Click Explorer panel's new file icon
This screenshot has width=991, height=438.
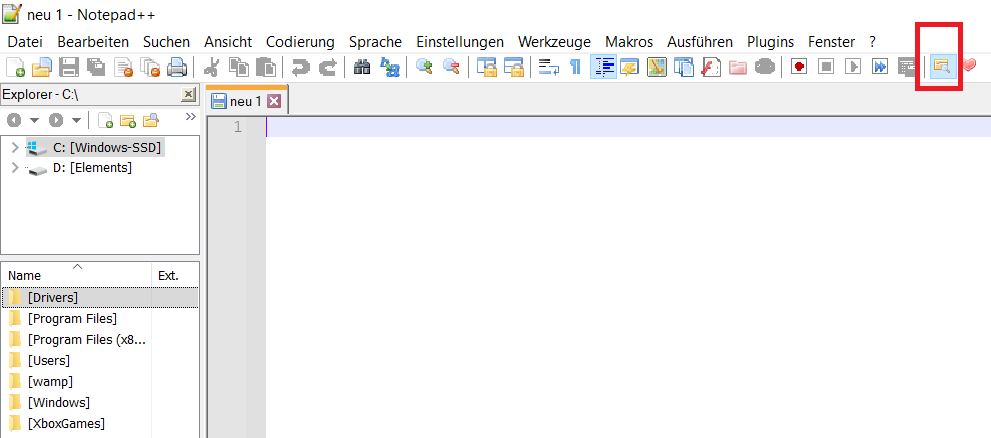tap(106, 119)
